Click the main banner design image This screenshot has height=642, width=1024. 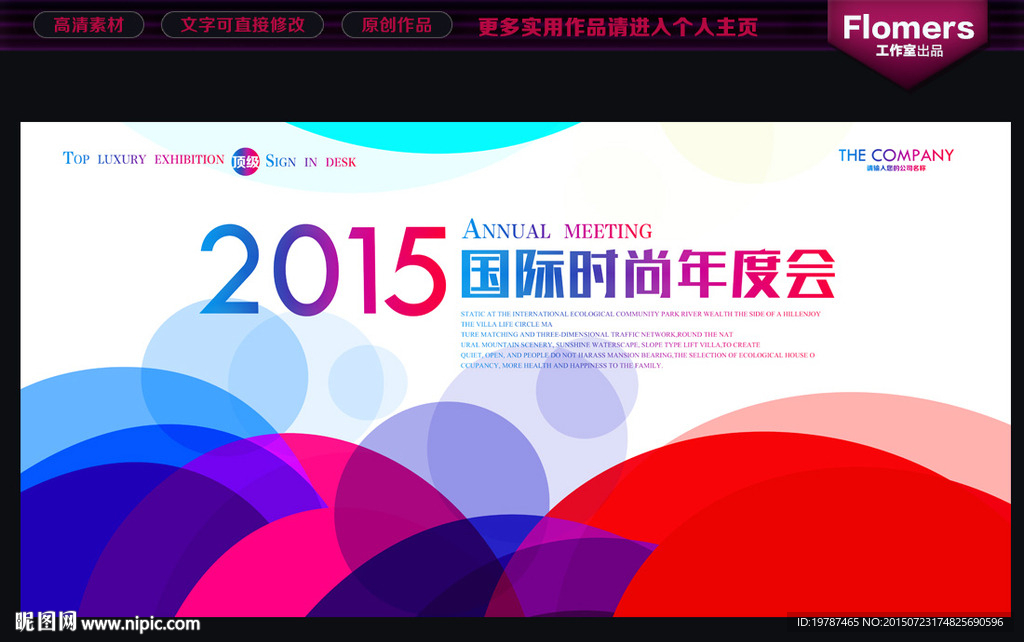pos(515,369)
